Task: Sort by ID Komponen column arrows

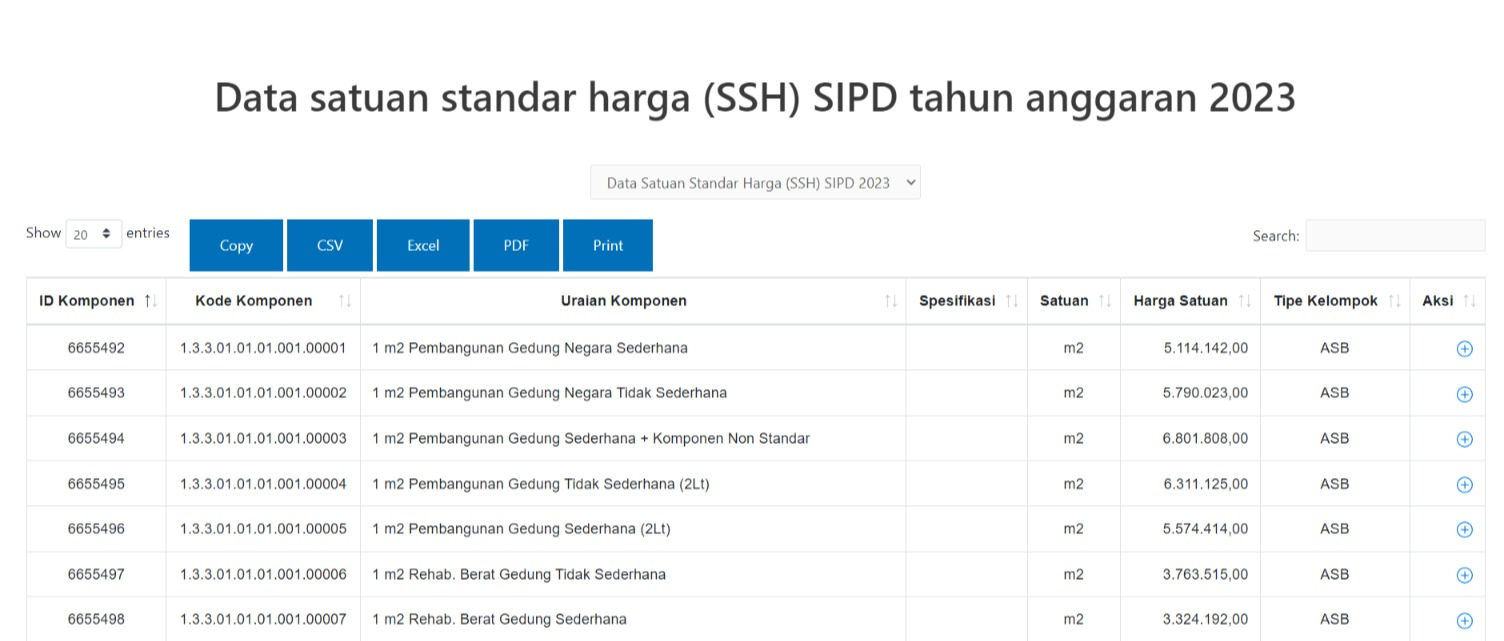Action: (x=151, y=301)
